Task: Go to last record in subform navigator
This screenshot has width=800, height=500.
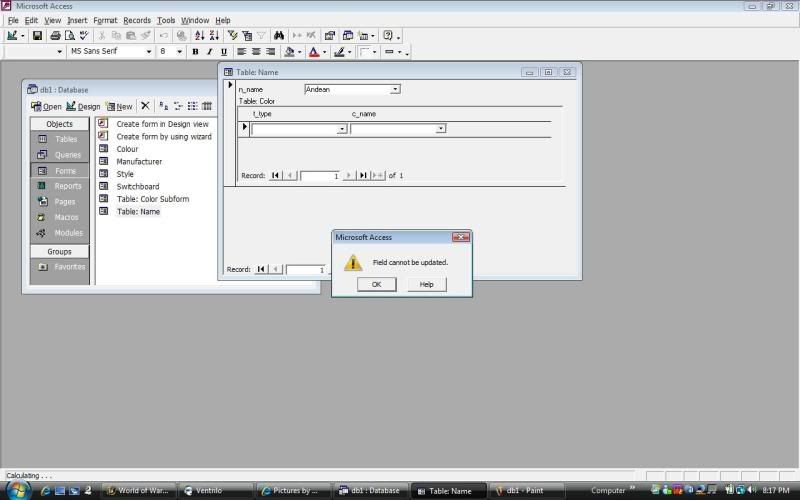Action: 363,175
